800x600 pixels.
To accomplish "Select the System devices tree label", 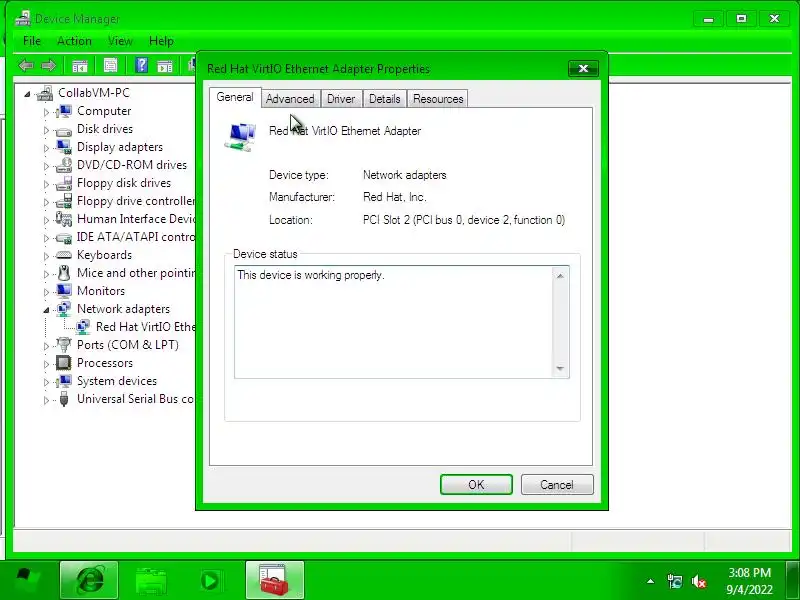I will 117,381.
